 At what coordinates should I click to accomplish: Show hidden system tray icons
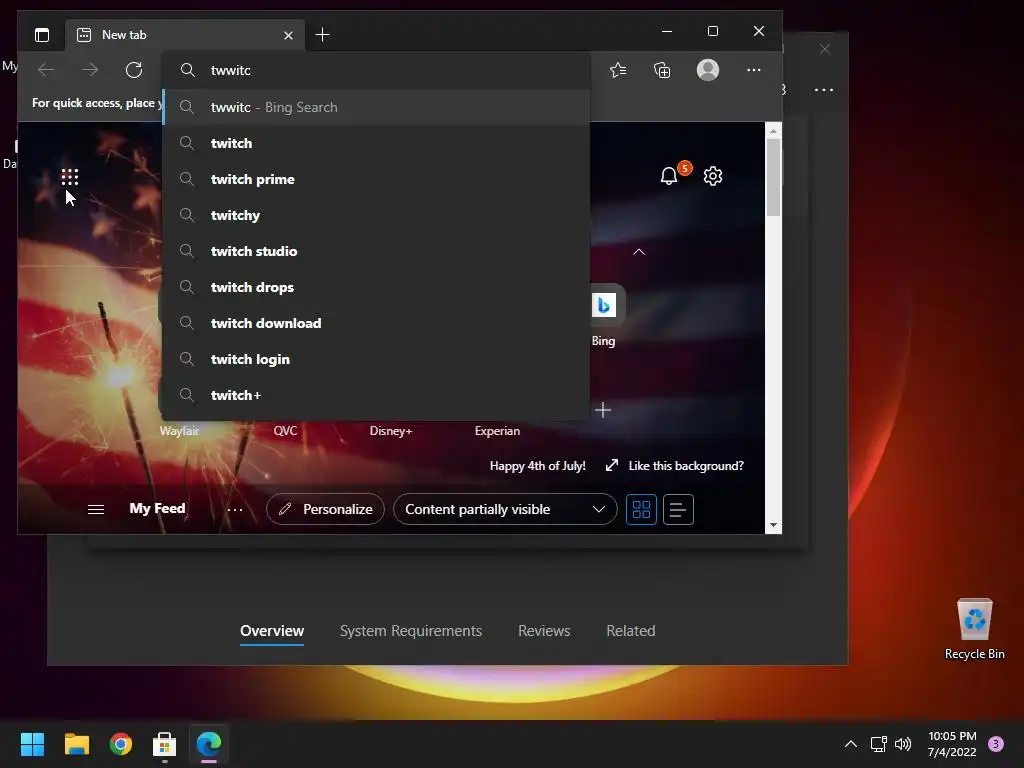(x=850, y=744)
